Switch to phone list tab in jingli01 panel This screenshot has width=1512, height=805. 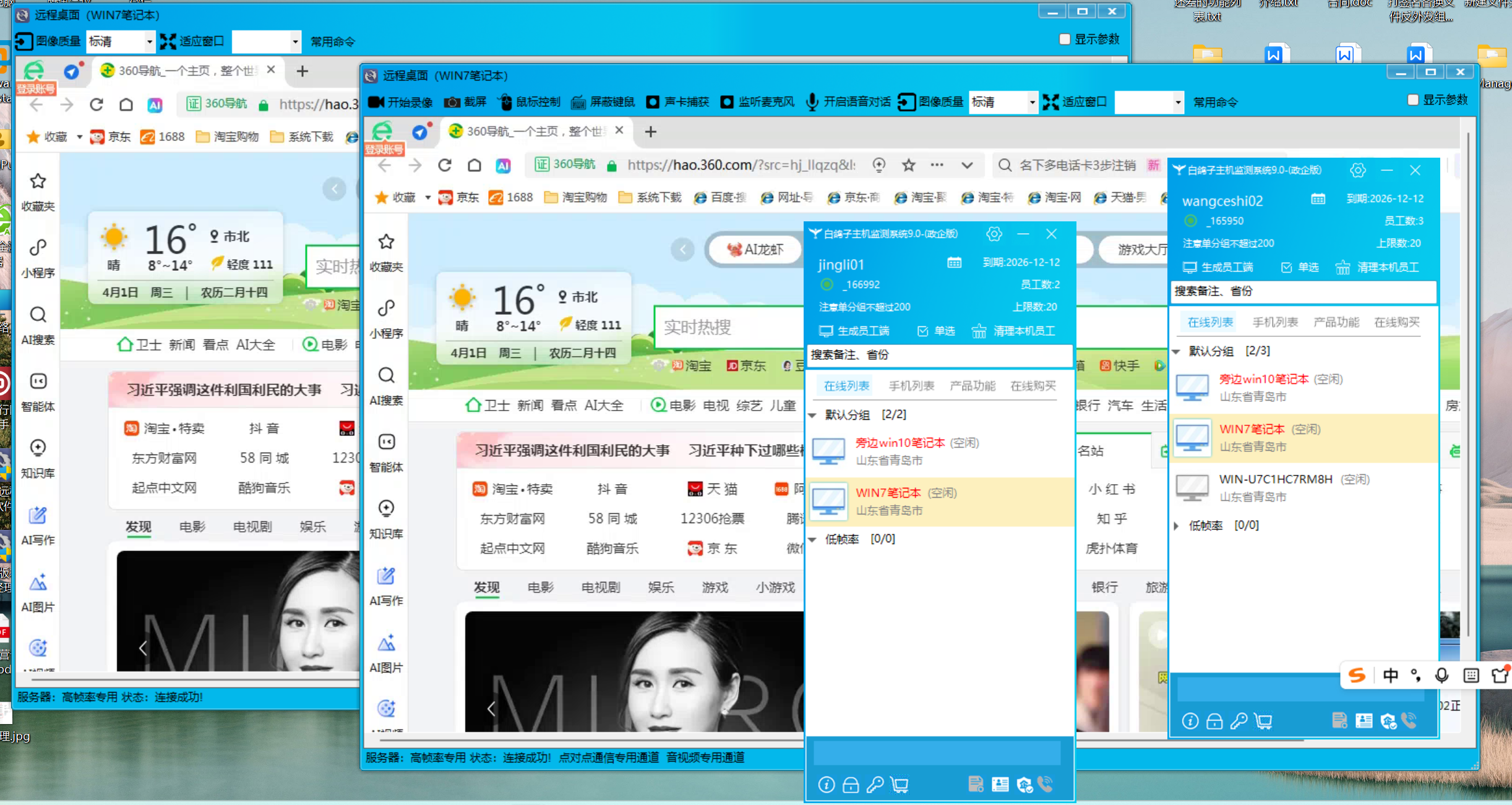tap(911, 386)
